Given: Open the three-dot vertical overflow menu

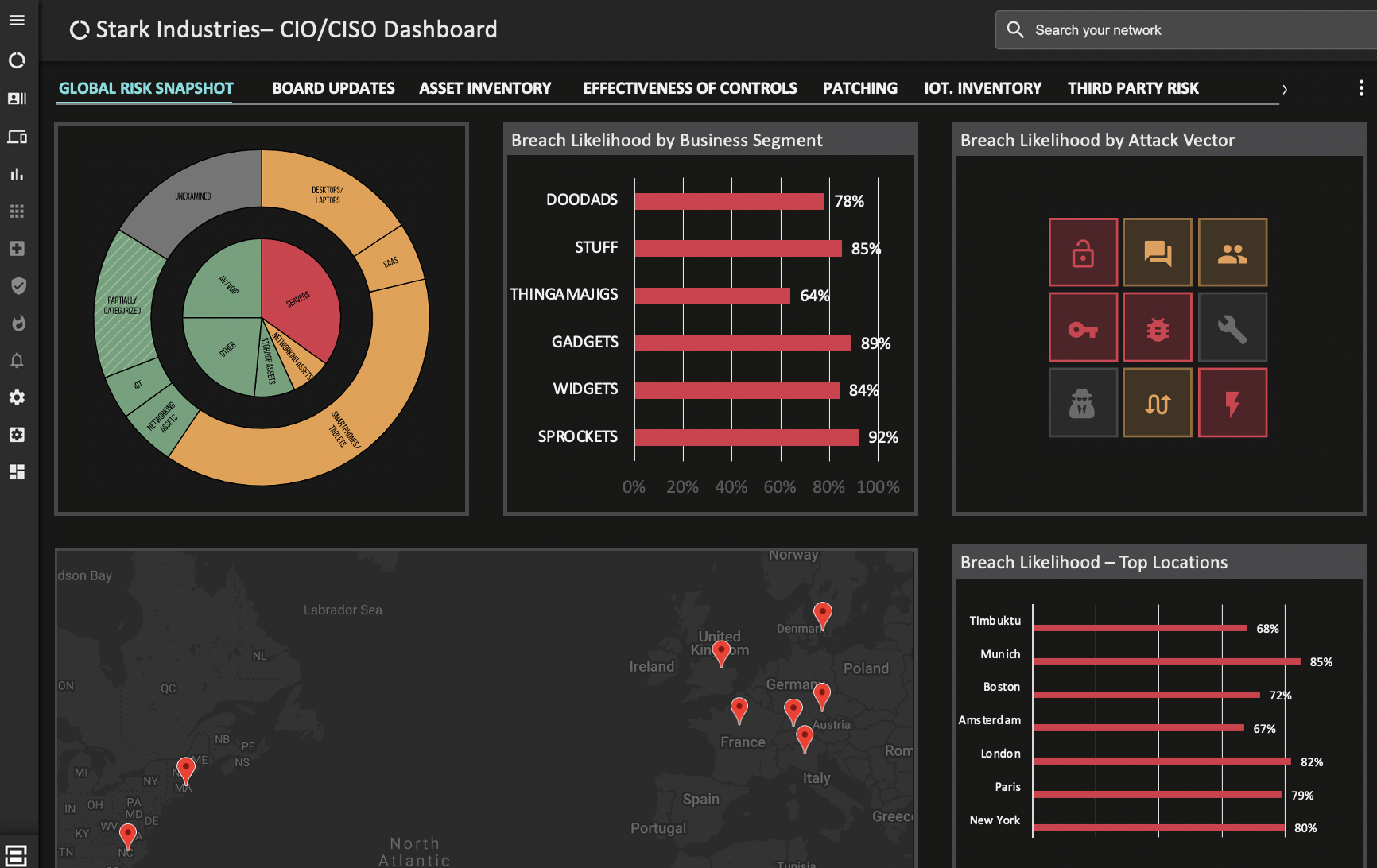Looking at the screenshot, I should point(1360,88).
